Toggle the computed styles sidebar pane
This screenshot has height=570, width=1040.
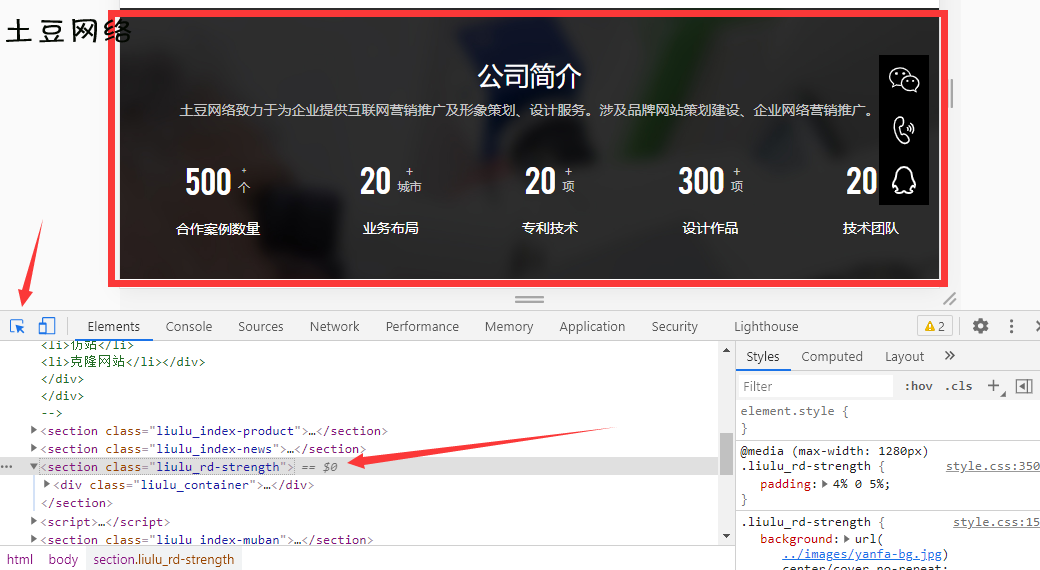click(x=1023, y=386)
